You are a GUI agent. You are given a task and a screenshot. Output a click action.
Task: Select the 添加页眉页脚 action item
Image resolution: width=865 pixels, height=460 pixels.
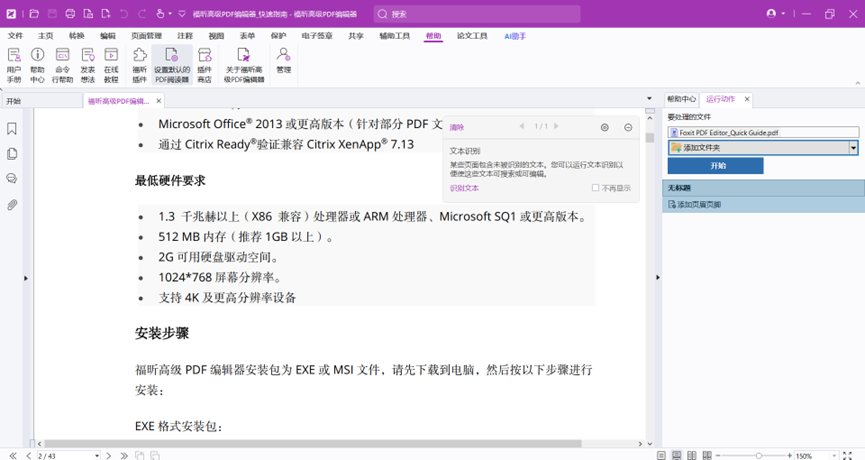(x=763, y=205)
